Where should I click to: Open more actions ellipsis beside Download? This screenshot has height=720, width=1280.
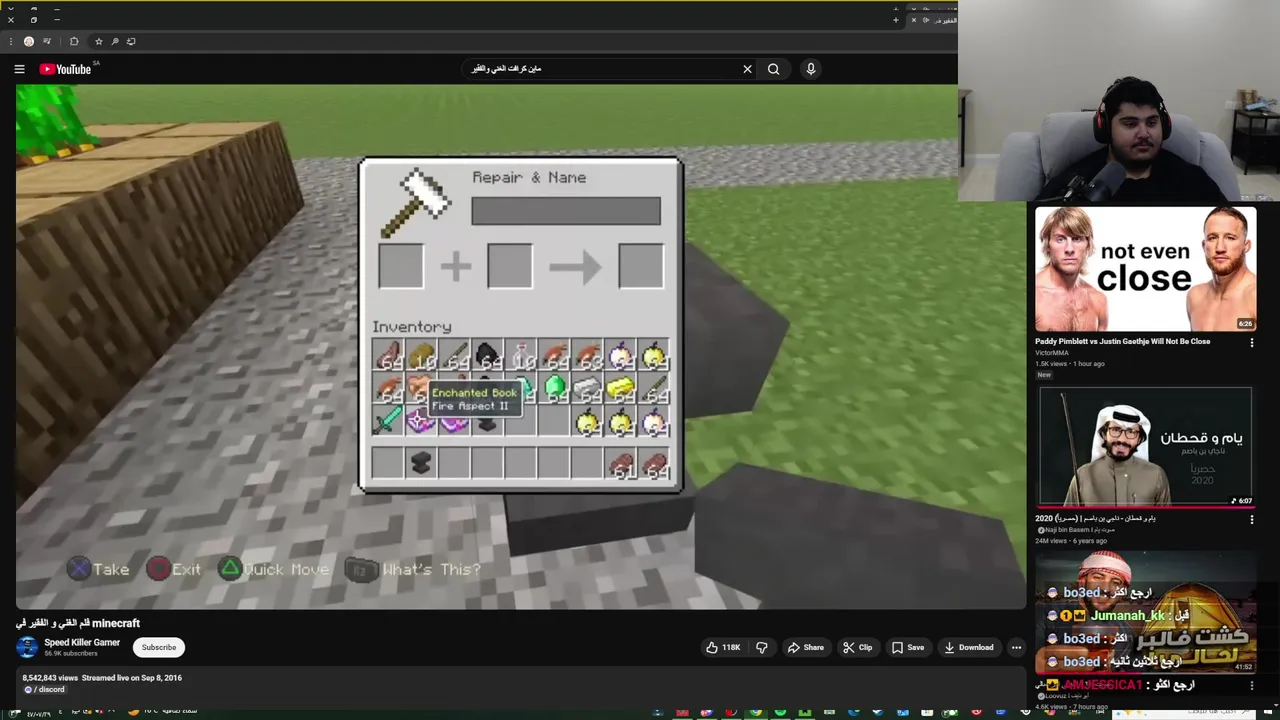click(x=1016, y=647)
